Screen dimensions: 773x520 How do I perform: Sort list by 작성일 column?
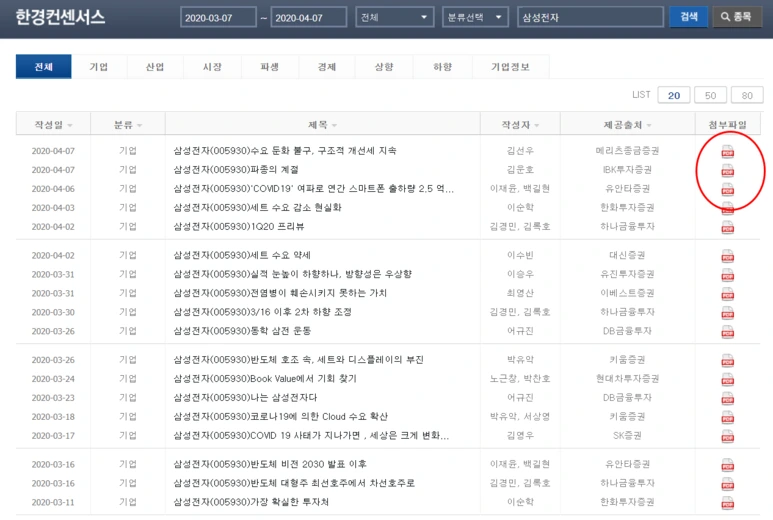click(53, 125)
